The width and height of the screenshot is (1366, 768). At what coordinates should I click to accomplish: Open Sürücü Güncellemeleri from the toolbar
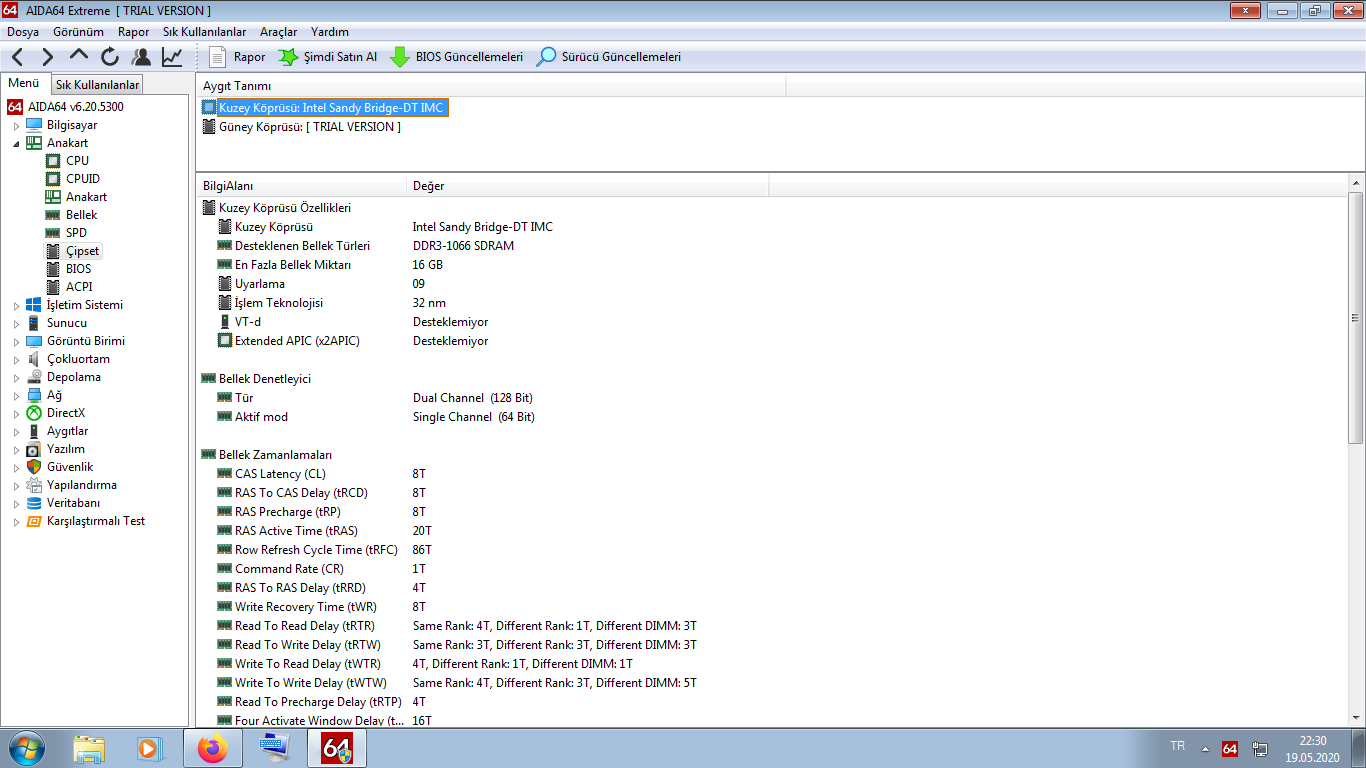coord(609,57)
